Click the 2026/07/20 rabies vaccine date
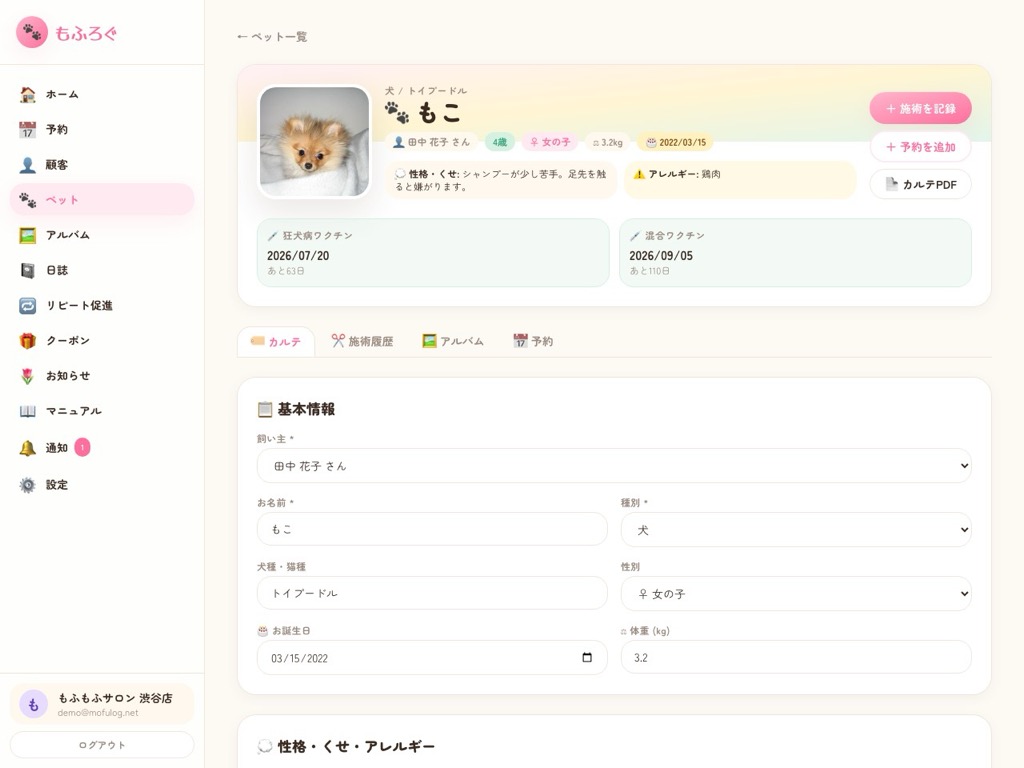1024x768 pixels. click(298, 256)
